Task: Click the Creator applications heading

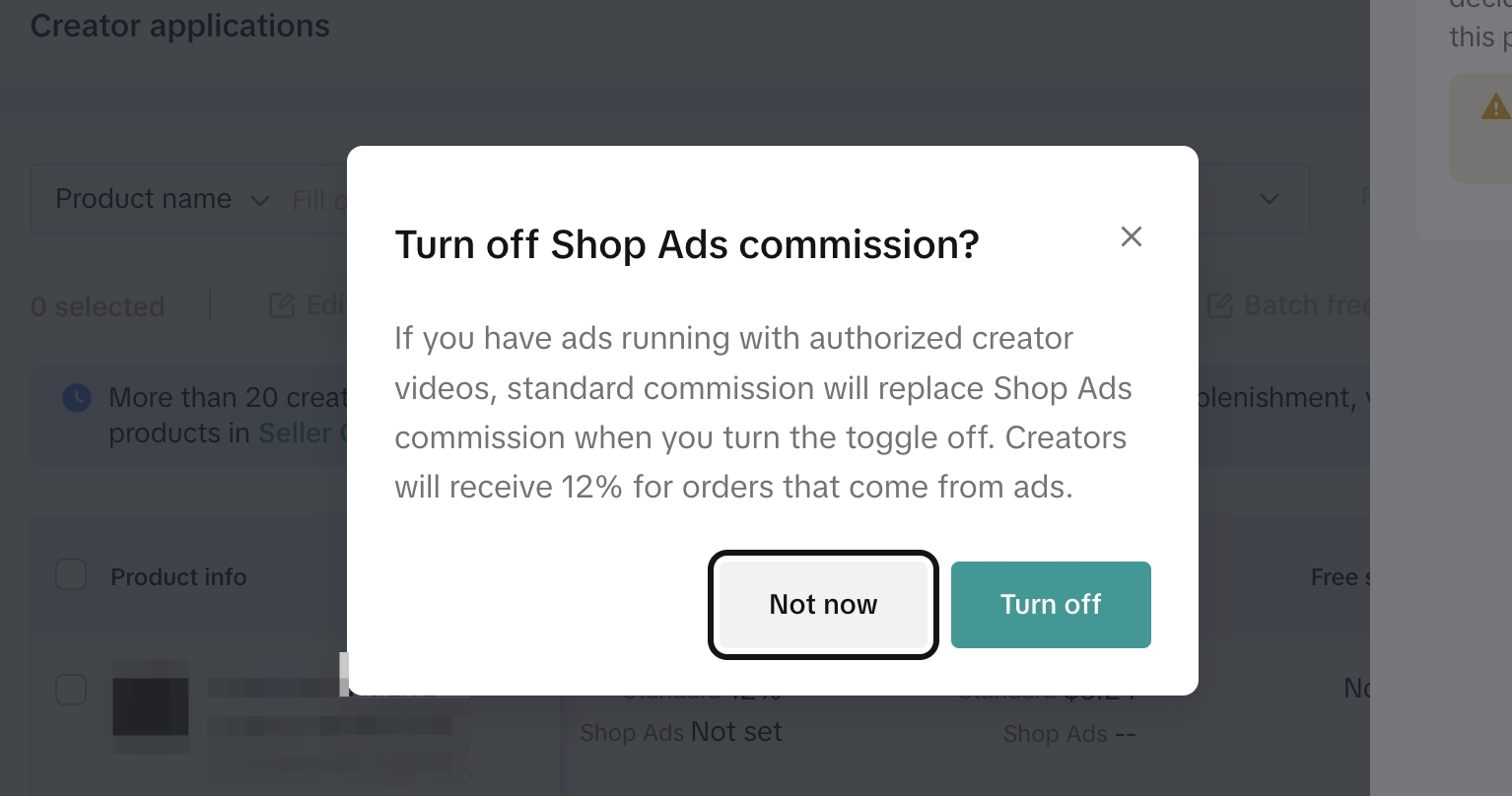Action: point(180,26)
